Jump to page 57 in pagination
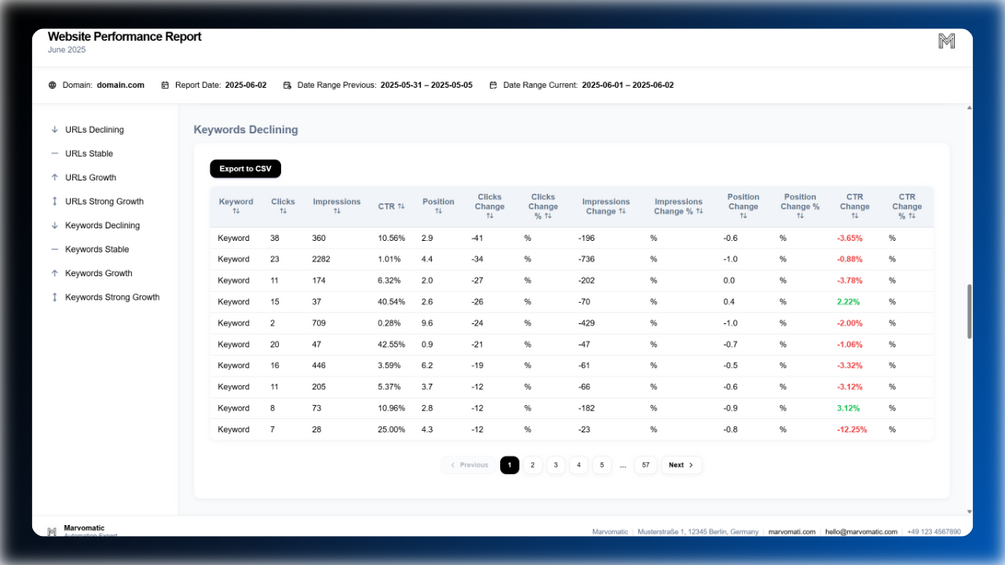Screen dimensions: 1005x565 tap(645, 465)
